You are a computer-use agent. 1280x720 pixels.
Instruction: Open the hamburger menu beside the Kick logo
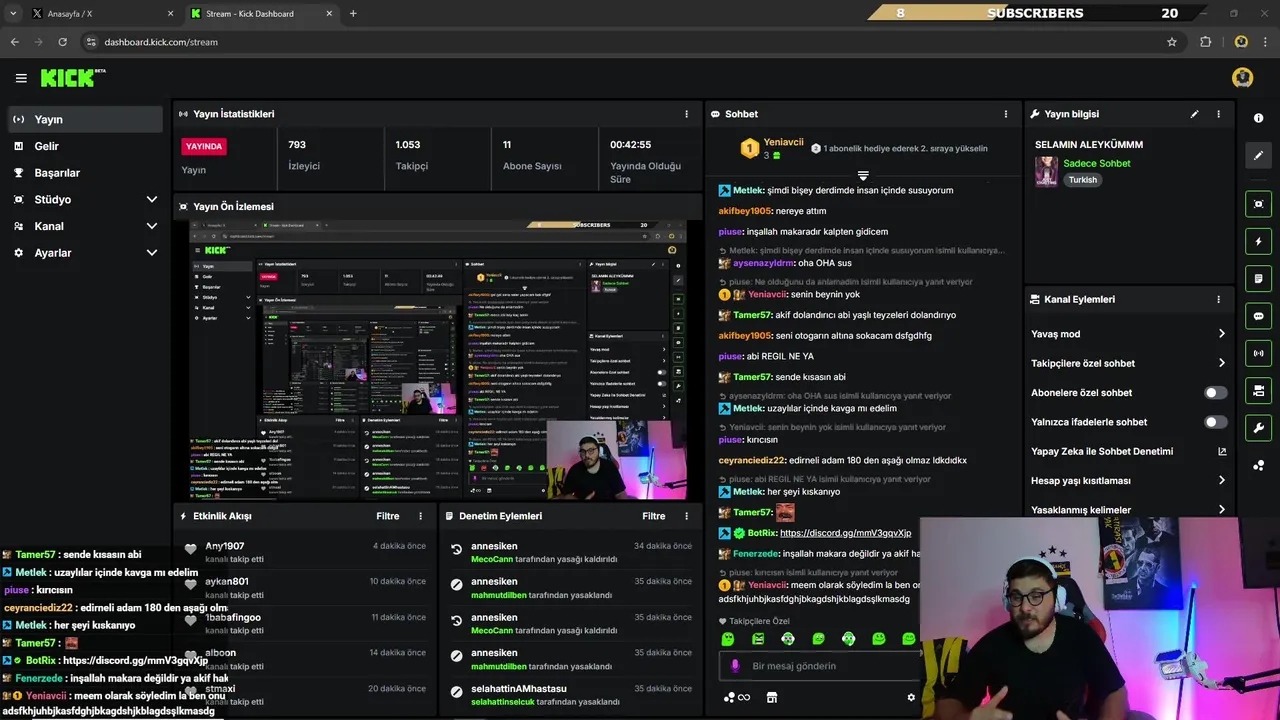[21, 78]
